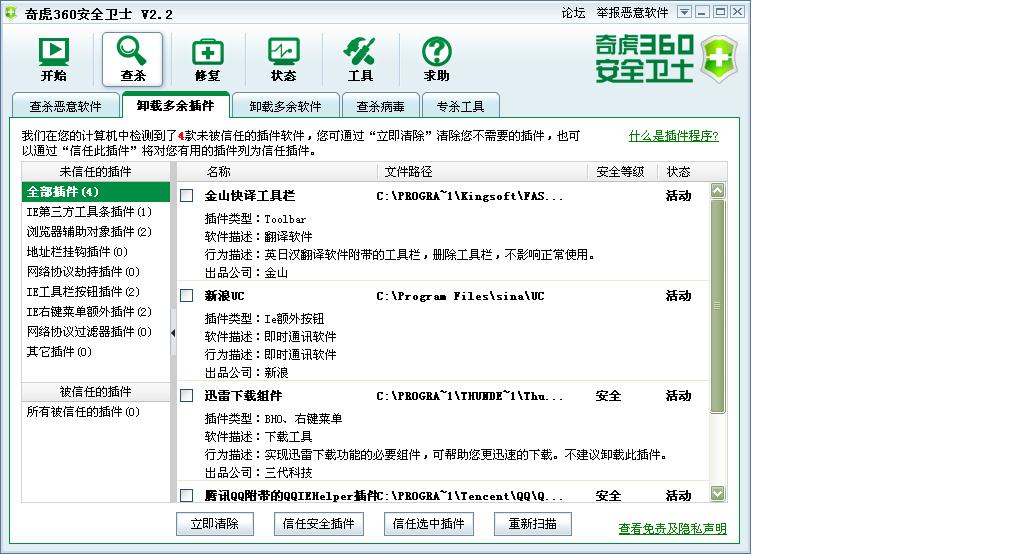This screenshot has width=1036, height=554.
Task: Click the 未信任的插件 section header
Action: (96, 172)
